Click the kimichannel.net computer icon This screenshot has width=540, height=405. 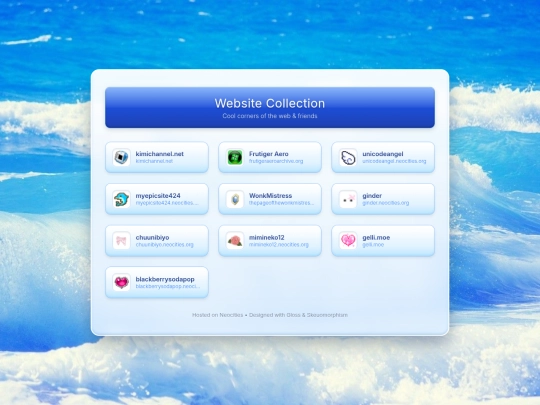(121, 157)
